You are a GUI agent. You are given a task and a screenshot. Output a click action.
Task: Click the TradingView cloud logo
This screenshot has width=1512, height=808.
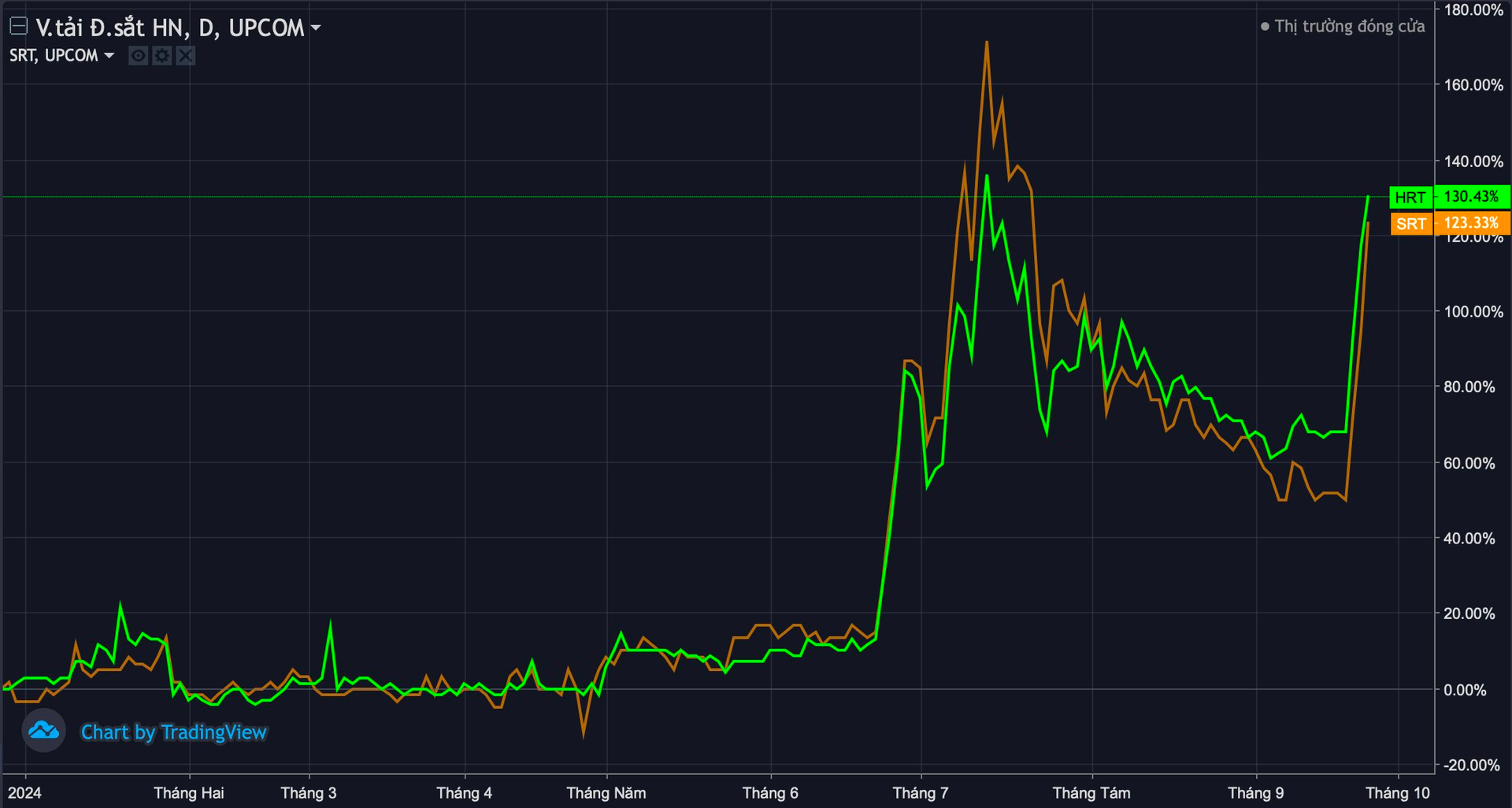pyautogui.click(x=44, y=732)
